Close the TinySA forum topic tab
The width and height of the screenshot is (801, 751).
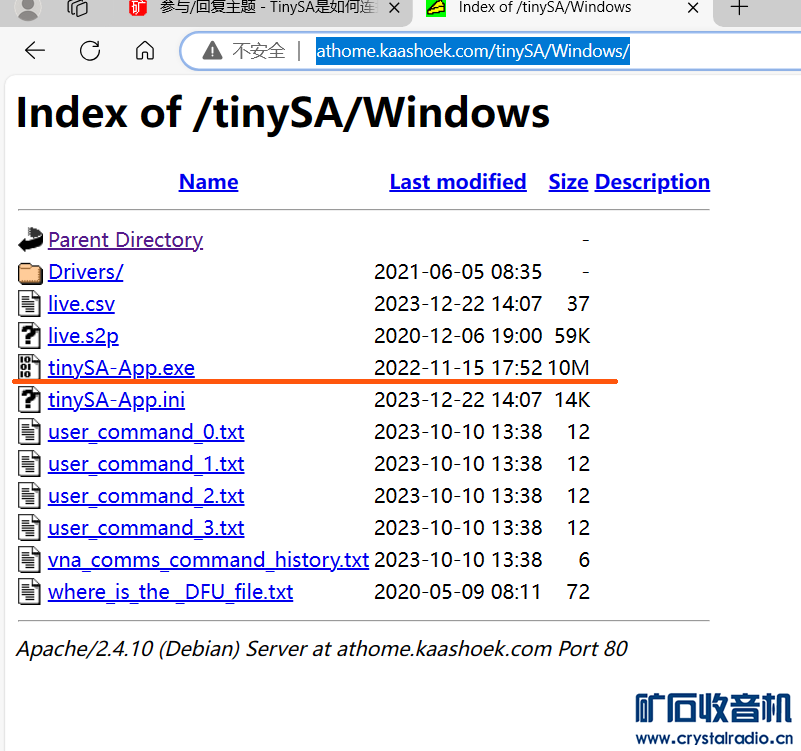[x=394, y=8]
